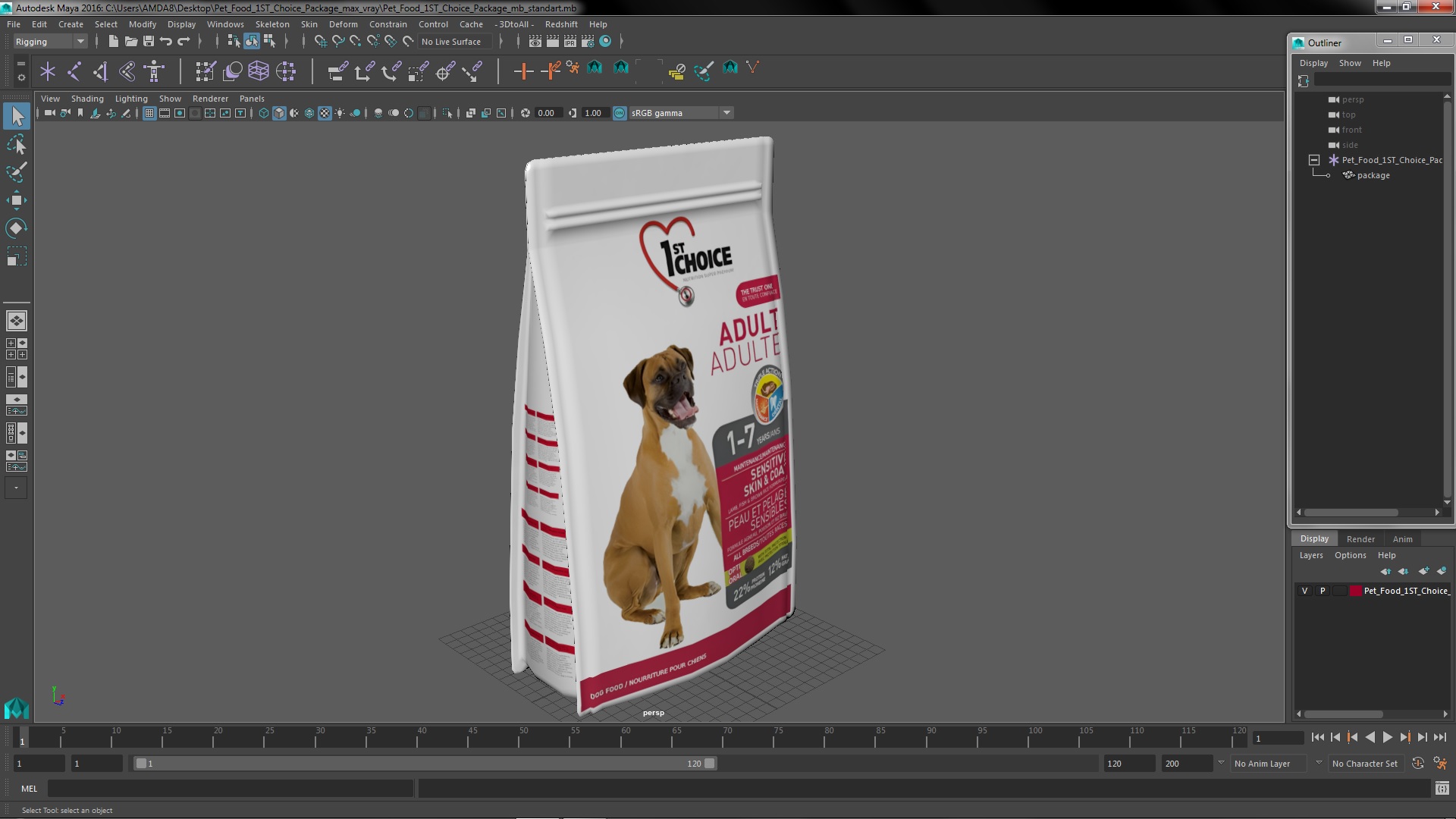Click the Undo arrow icon
The image size is (1456, 819).
[165, 42]
